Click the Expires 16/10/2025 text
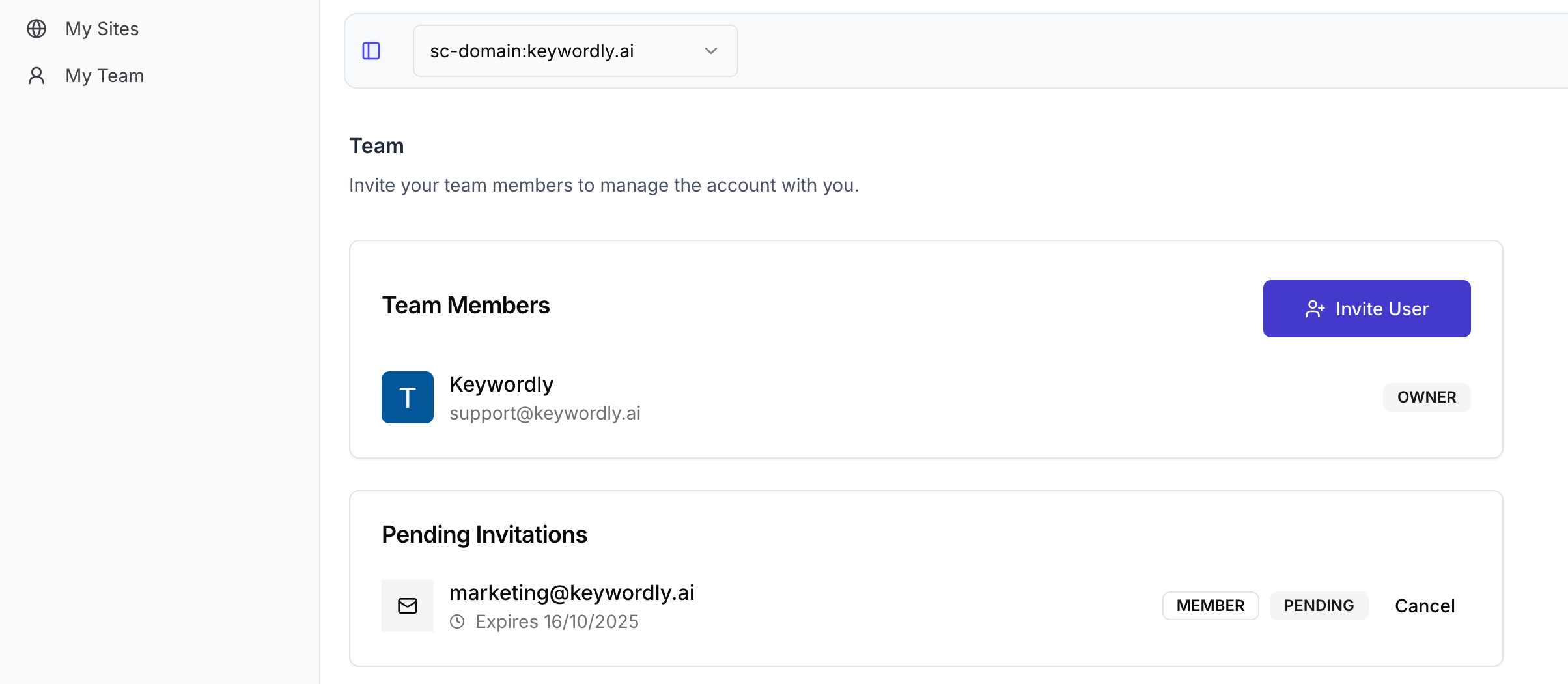The width and height of the screenshot is (1568, 684). (x=557, y=621)
